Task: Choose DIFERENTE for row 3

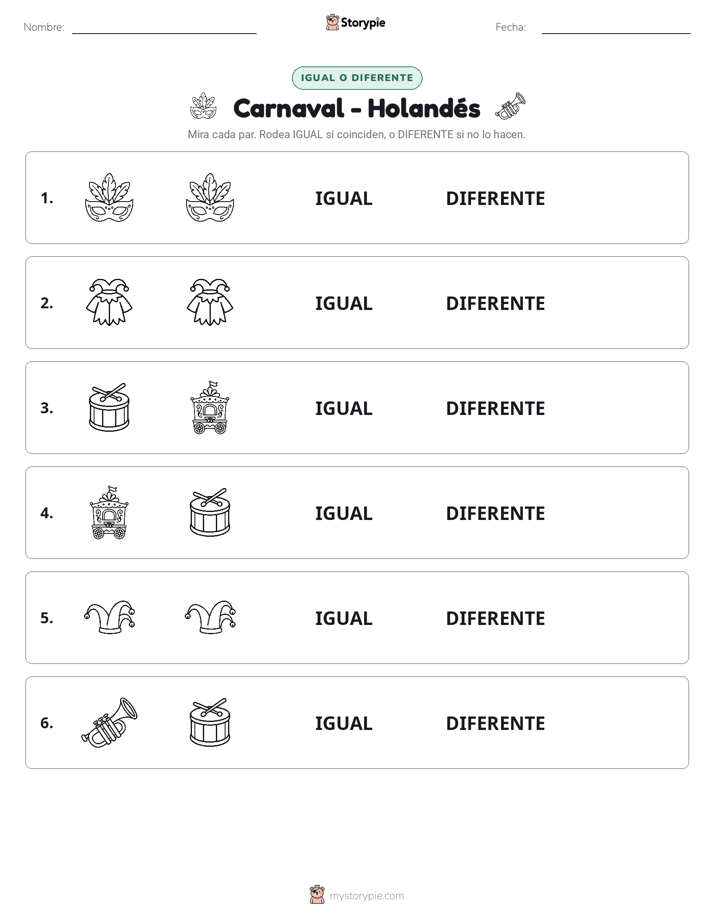Action: [495, 408]
